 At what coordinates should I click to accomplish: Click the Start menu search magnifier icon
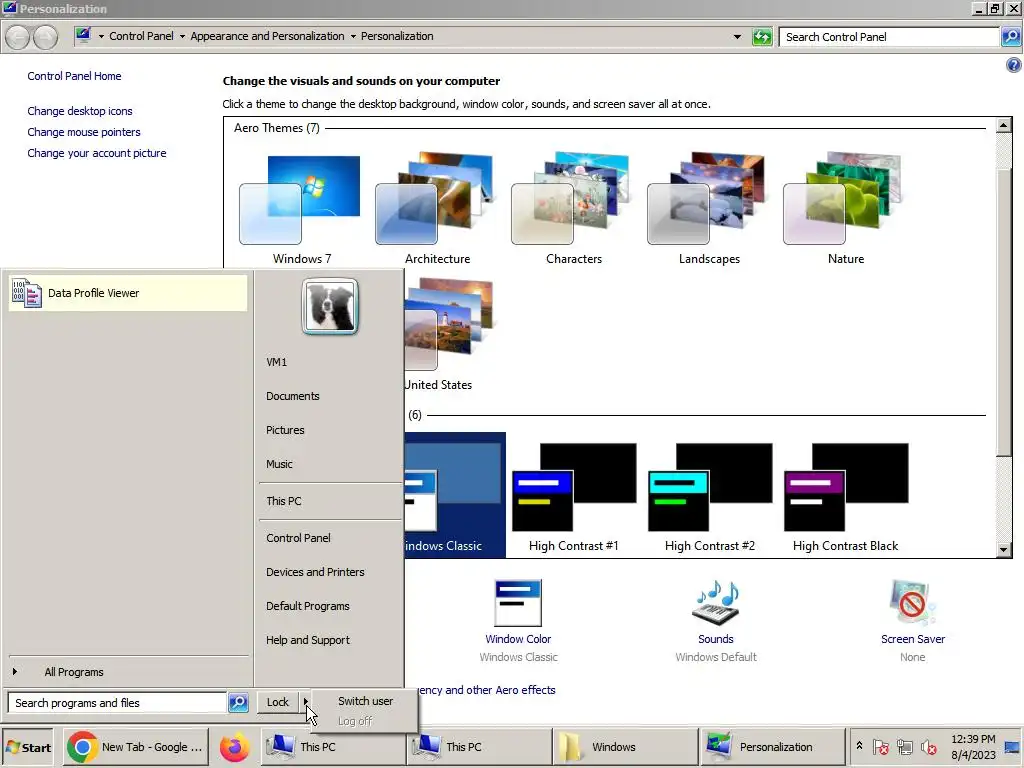click(x=238, y=703)
